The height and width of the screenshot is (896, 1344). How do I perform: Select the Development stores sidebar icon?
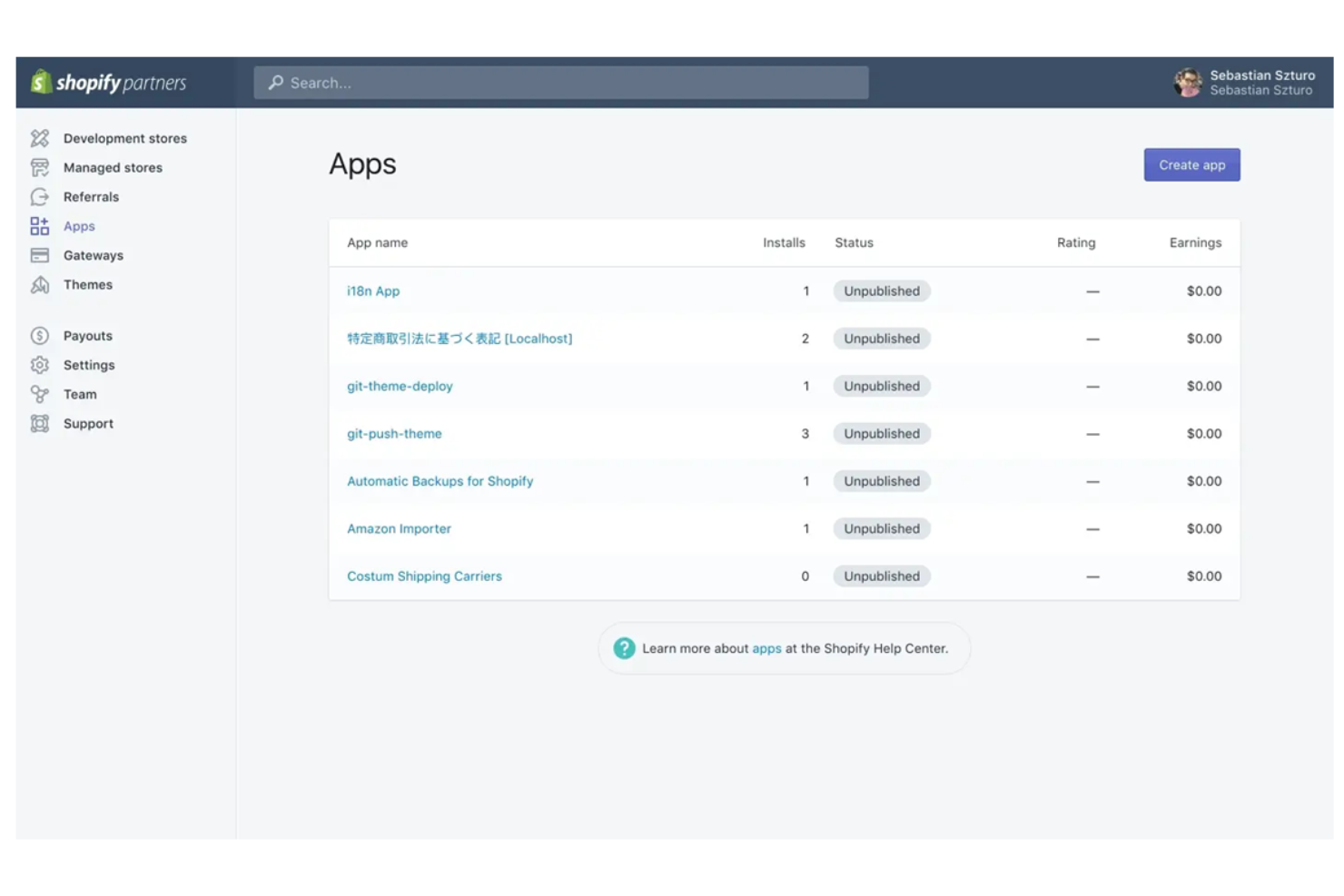pos(40,138)
